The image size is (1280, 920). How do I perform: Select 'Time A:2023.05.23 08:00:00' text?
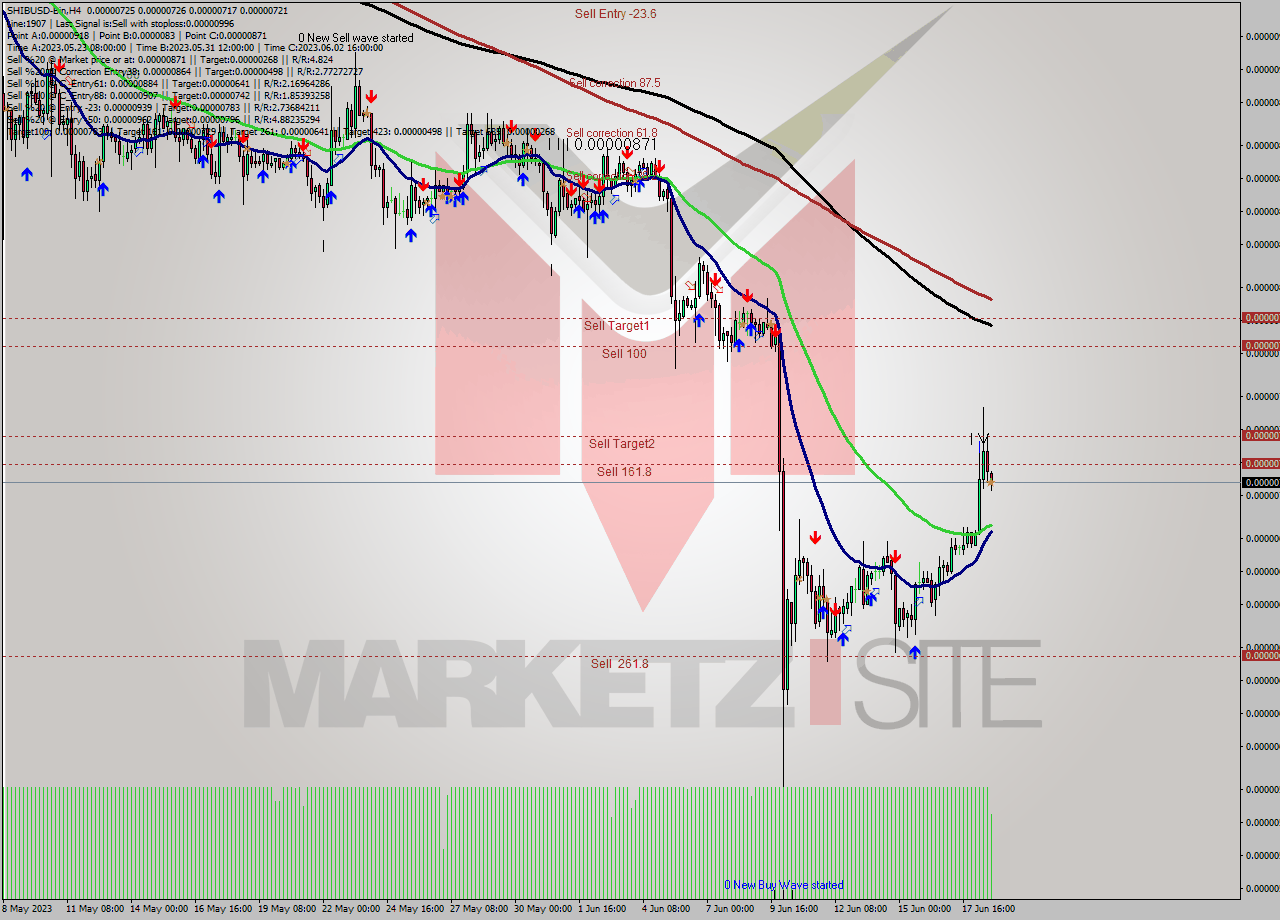66,48
